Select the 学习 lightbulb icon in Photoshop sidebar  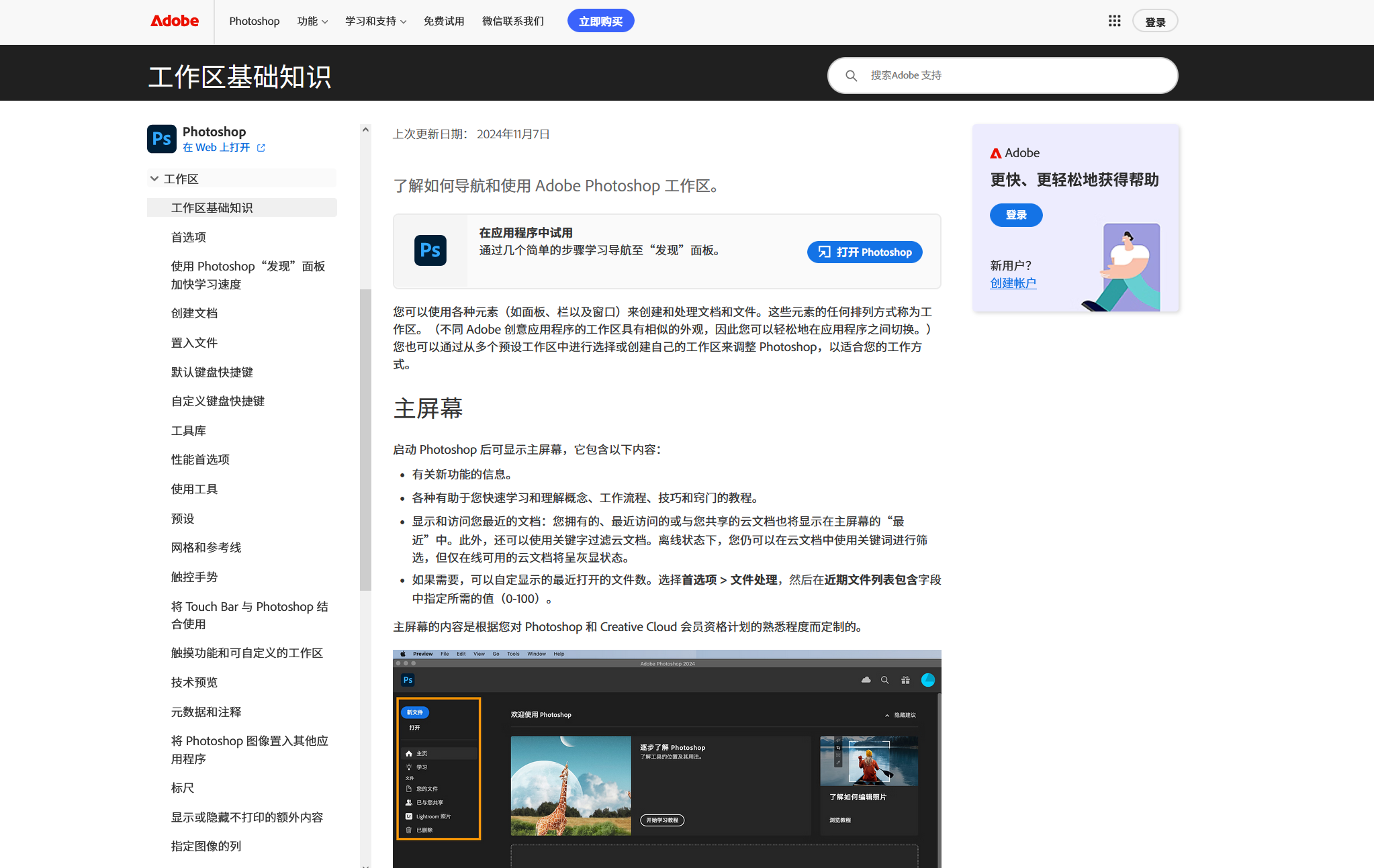click(409, 767)
